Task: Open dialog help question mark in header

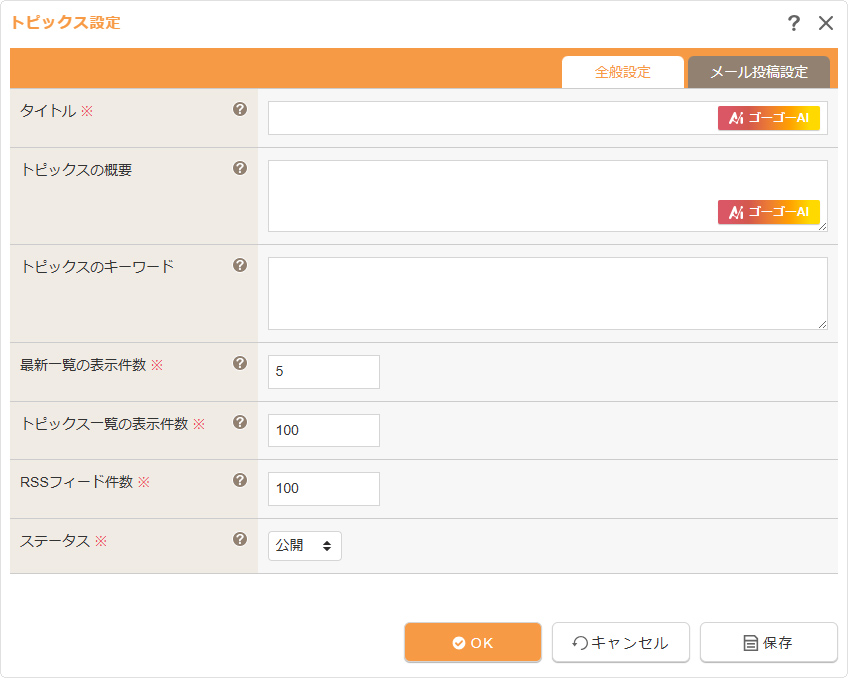Action: click(x=794, y=23)
